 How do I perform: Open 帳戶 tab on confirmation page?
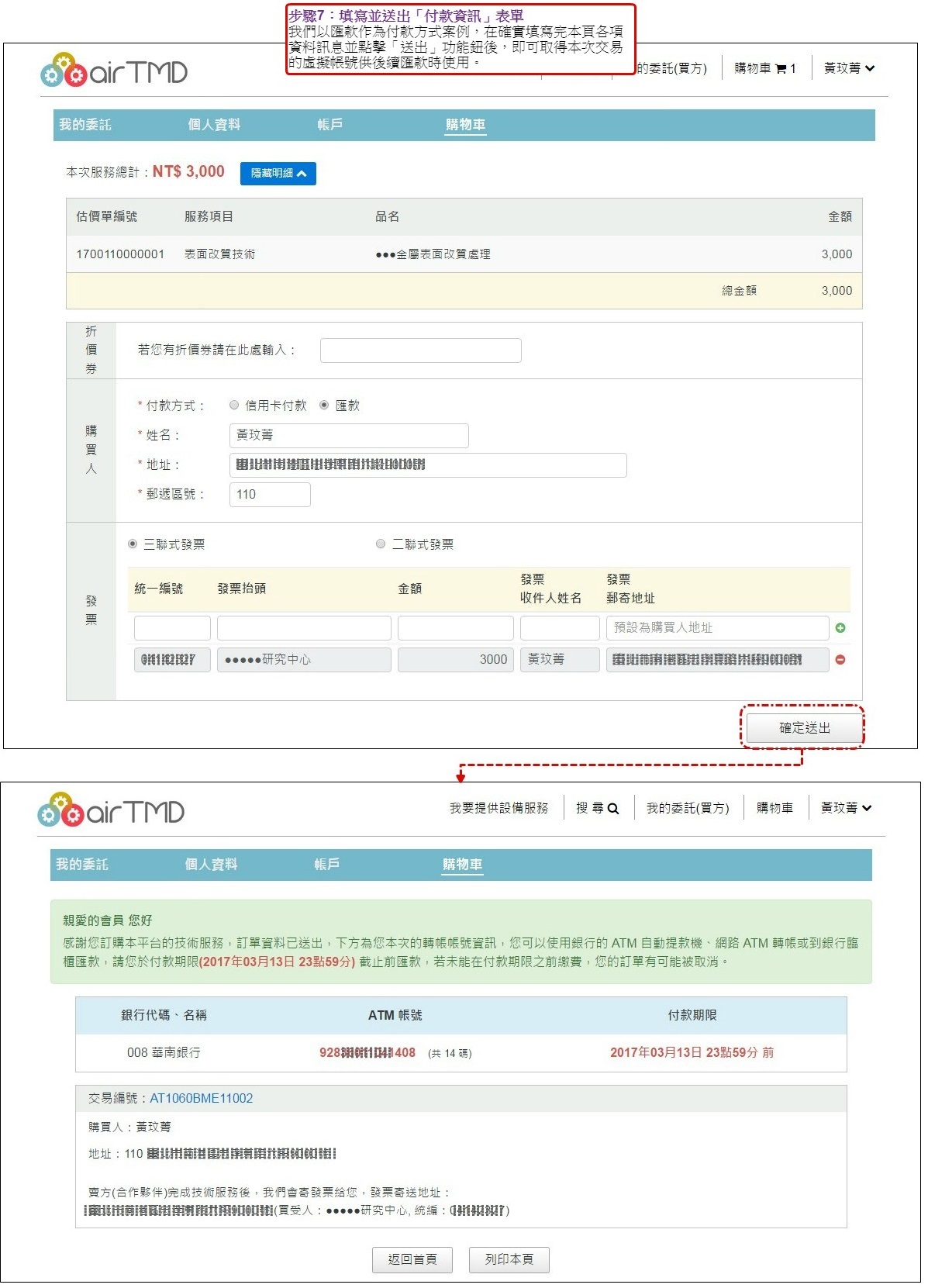tap(326, 865)
